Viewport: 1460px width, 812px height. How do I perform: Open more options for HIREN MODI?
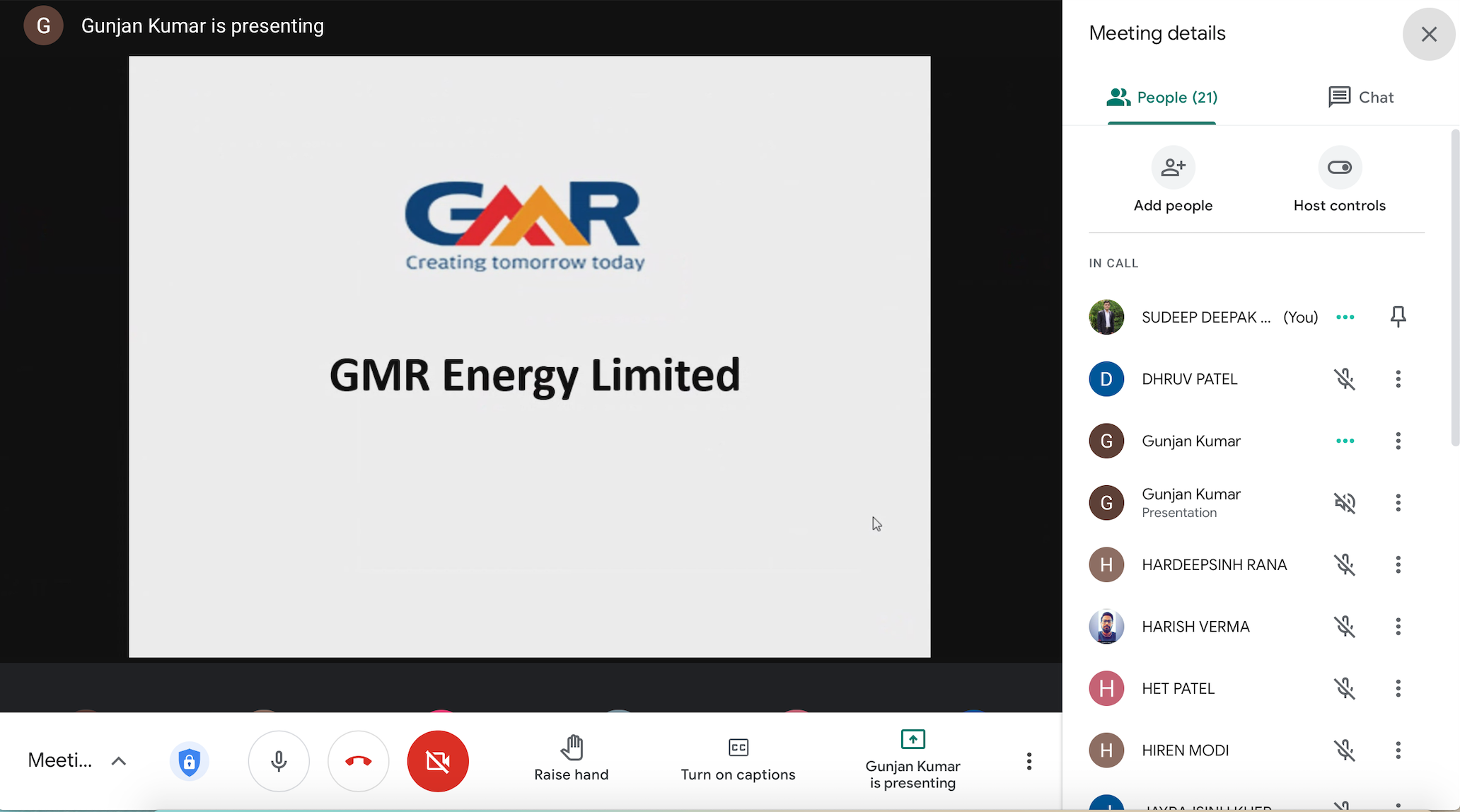[x=1398, y=750]
